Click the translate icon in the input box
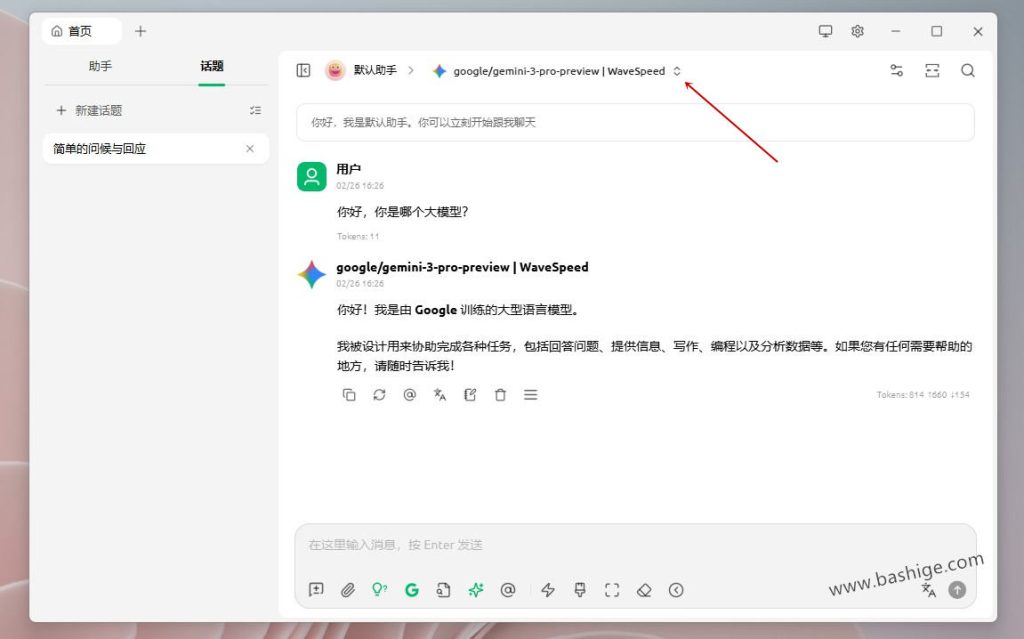The image size is (1024, 639). click(929, 590)
